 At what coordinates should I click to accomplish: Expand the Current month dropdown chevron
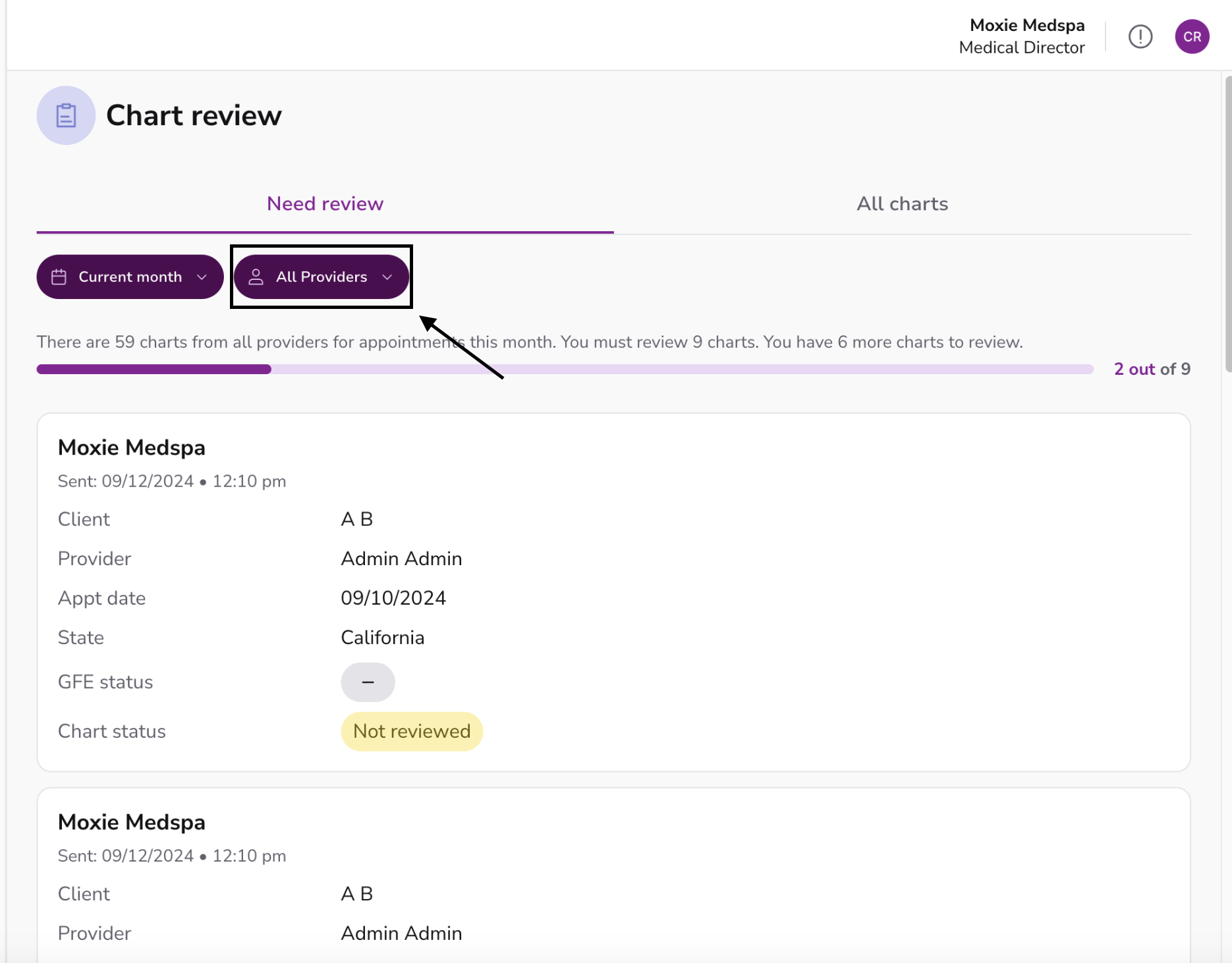pos(202,277)
